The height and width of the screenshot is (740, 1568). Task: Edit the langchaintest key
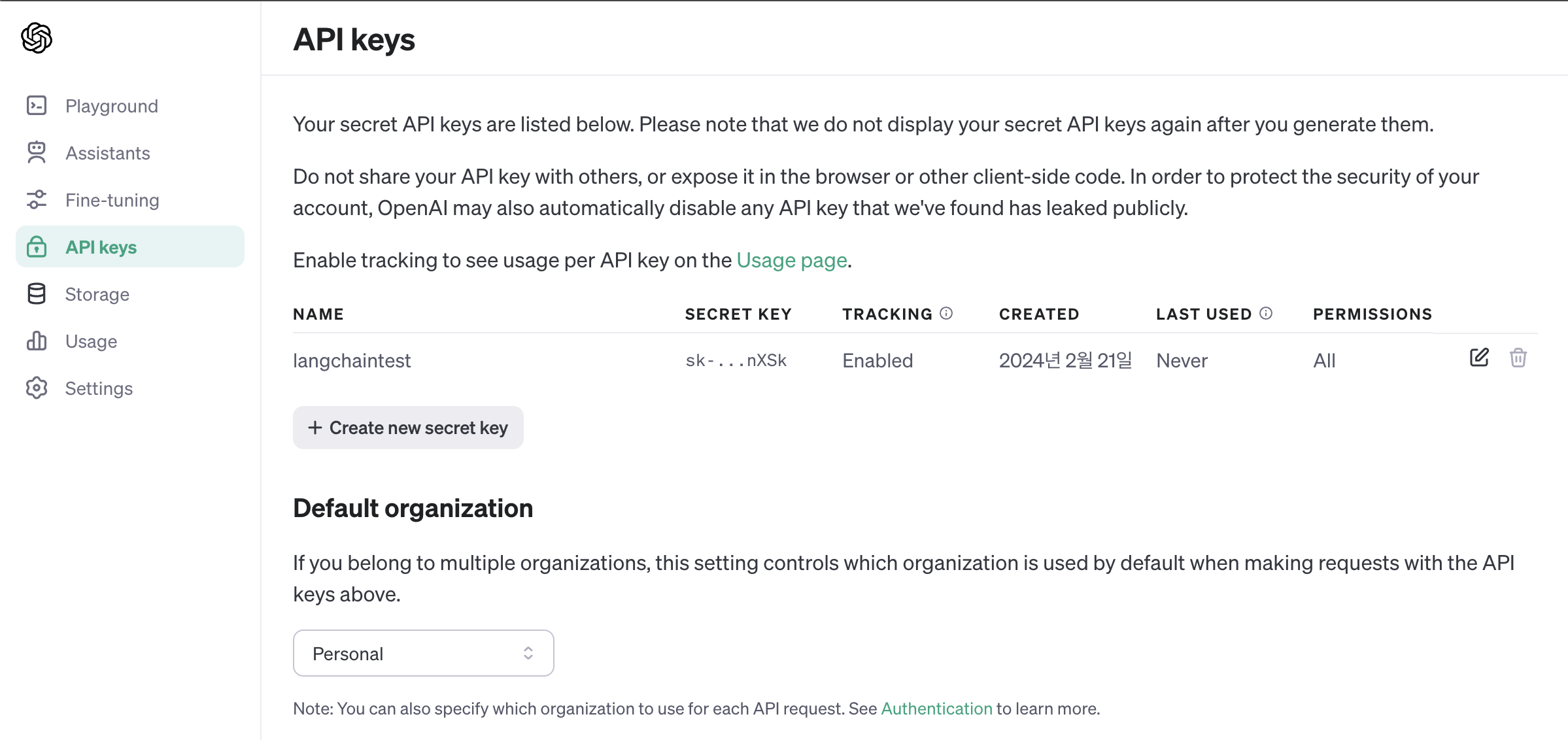[1479, 358]
